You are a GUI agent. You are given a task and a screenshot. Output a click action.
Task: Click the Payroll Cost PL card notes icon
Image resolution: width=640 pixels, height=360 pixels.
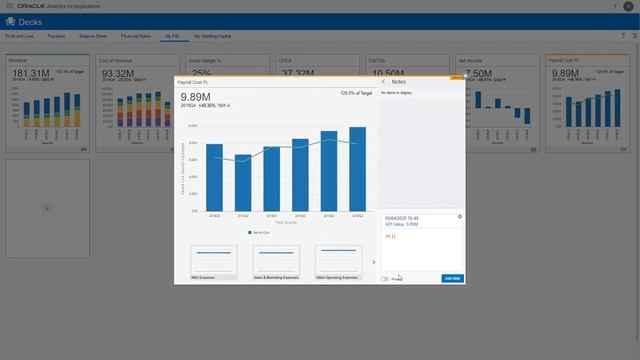pos(623,149)
